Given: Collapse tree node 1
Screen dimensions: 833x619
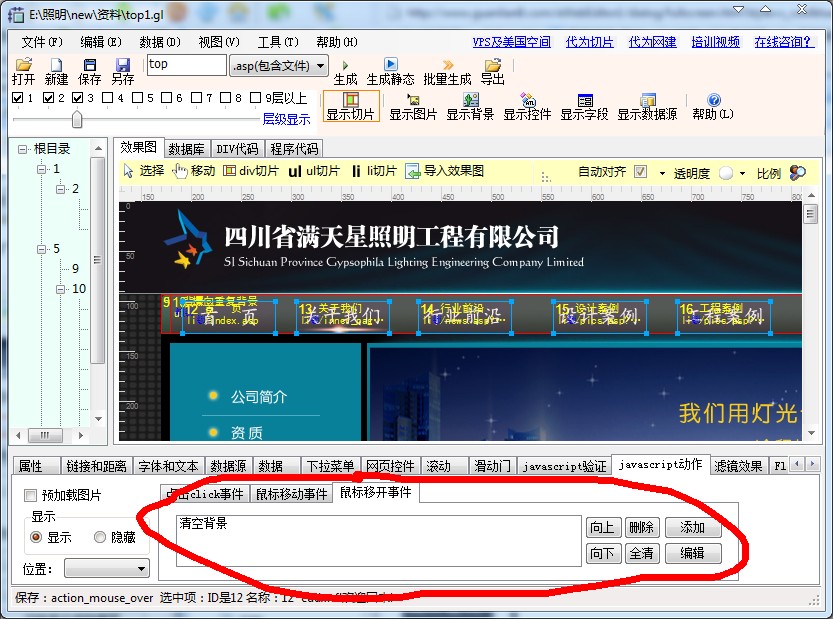Looking at the screenshot, I should 41,169.
